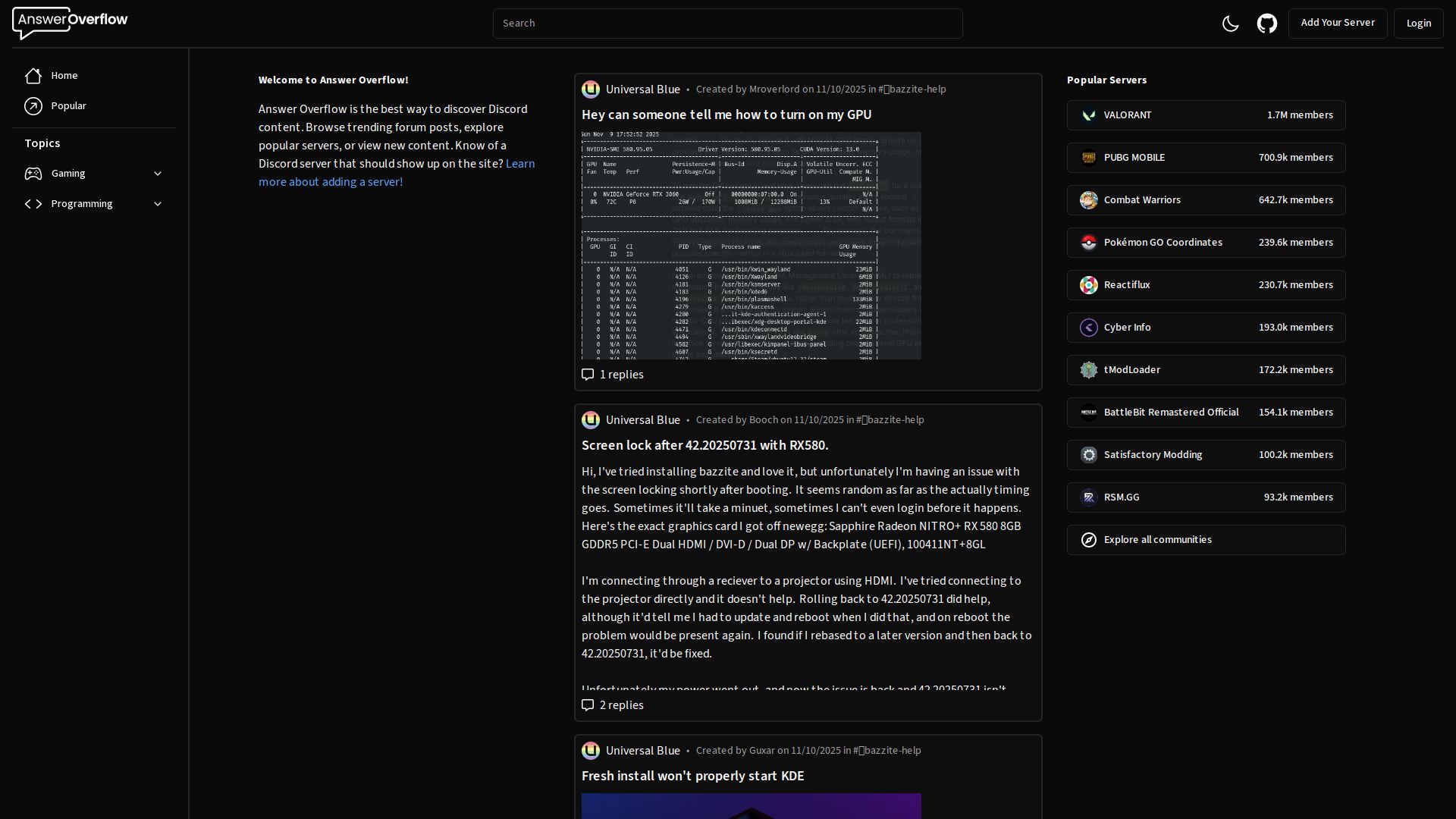Open Popular in sidebar
This screenshot has width=1456, height=819.
68,106
